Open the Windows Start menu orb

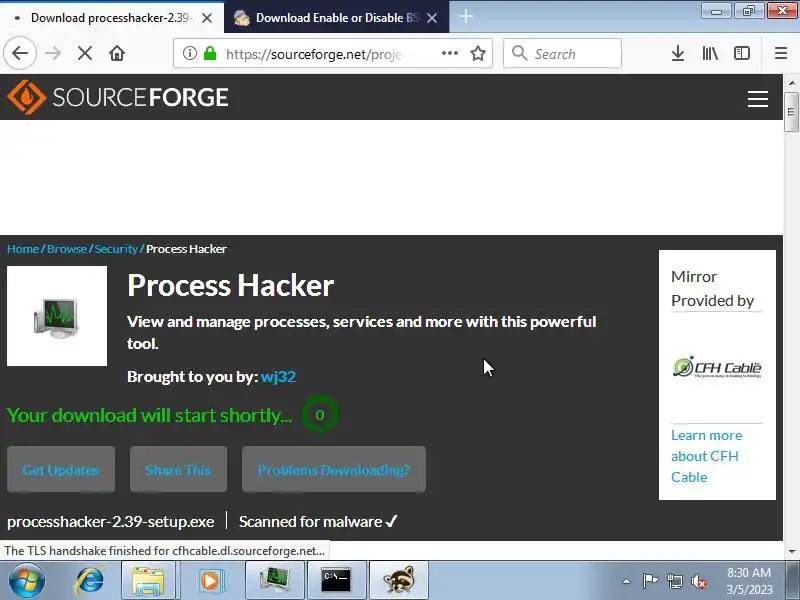[26, 580]
